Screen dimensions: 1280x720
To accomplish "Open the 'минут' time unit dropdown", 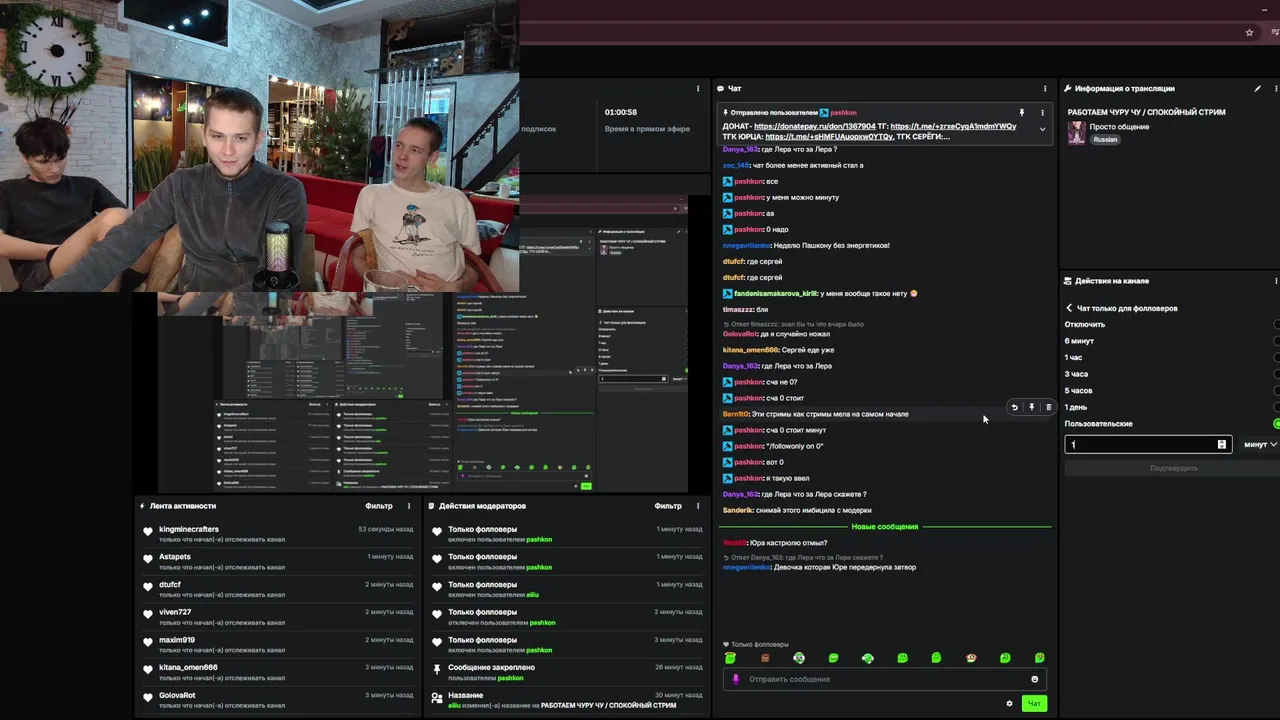I will click(x=1260, y=444).
